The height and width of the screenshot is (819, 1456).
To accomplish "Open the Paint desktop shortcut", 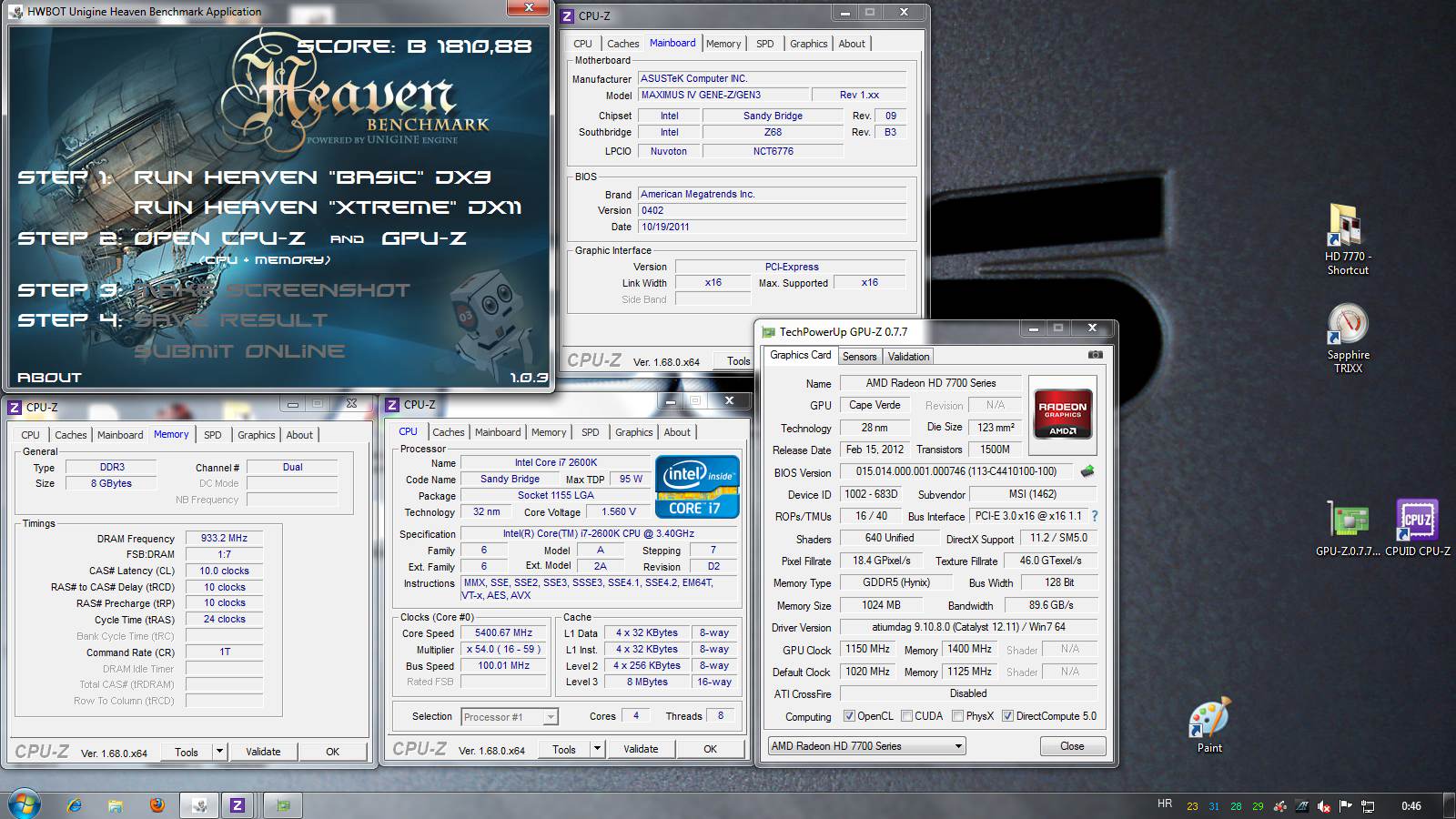I will tap(1209, 726).
